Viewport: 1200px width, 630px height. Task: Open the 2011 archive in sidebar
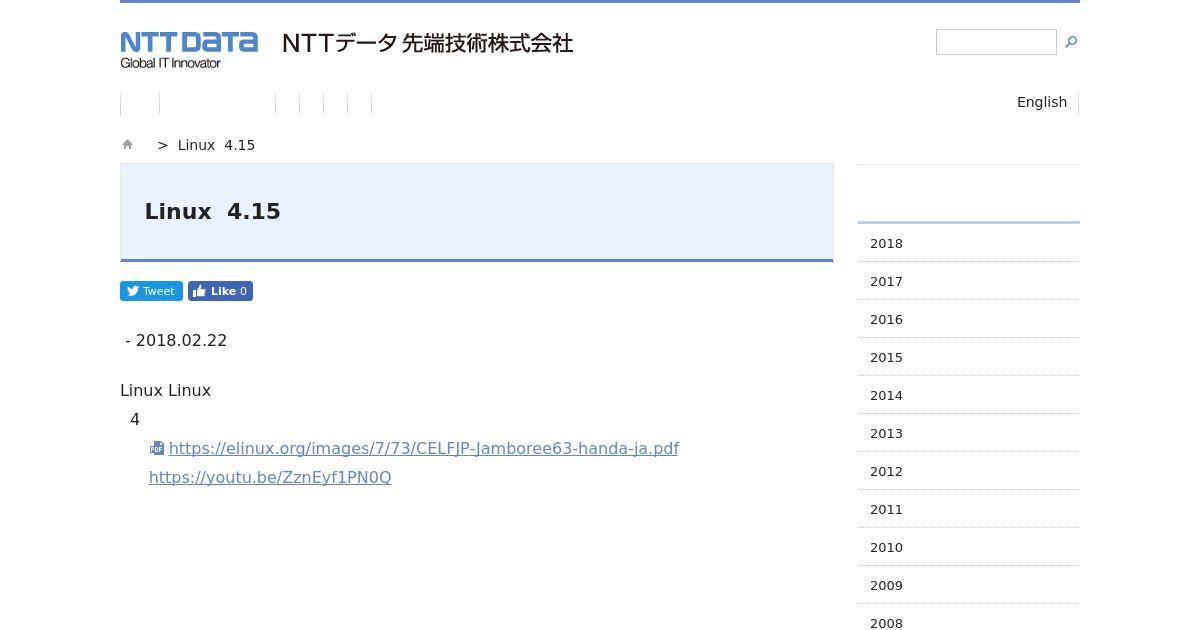point(968,509)
